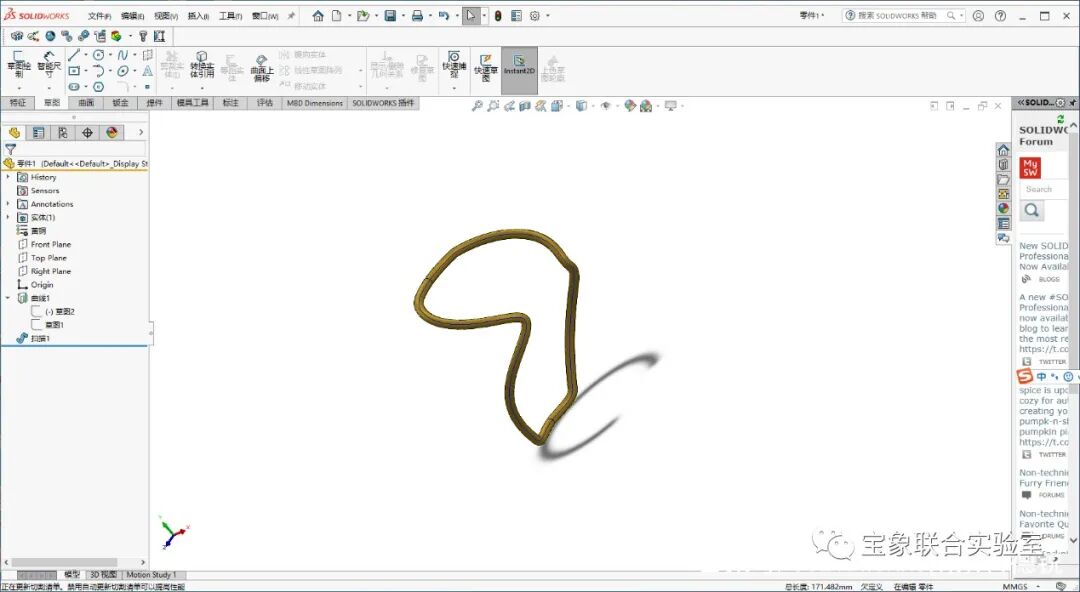The width and height of the screenshot is (1080, 592).
Task: Click the Sketch (草图绘制) tool
Action: point(19,64)
